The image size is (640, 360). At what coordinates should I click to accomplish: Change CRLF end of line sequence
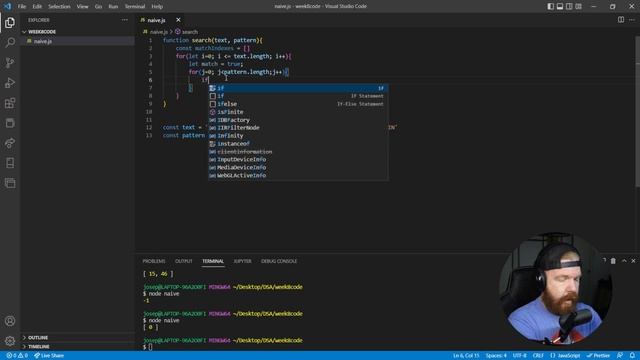click(x=538, y=356)
